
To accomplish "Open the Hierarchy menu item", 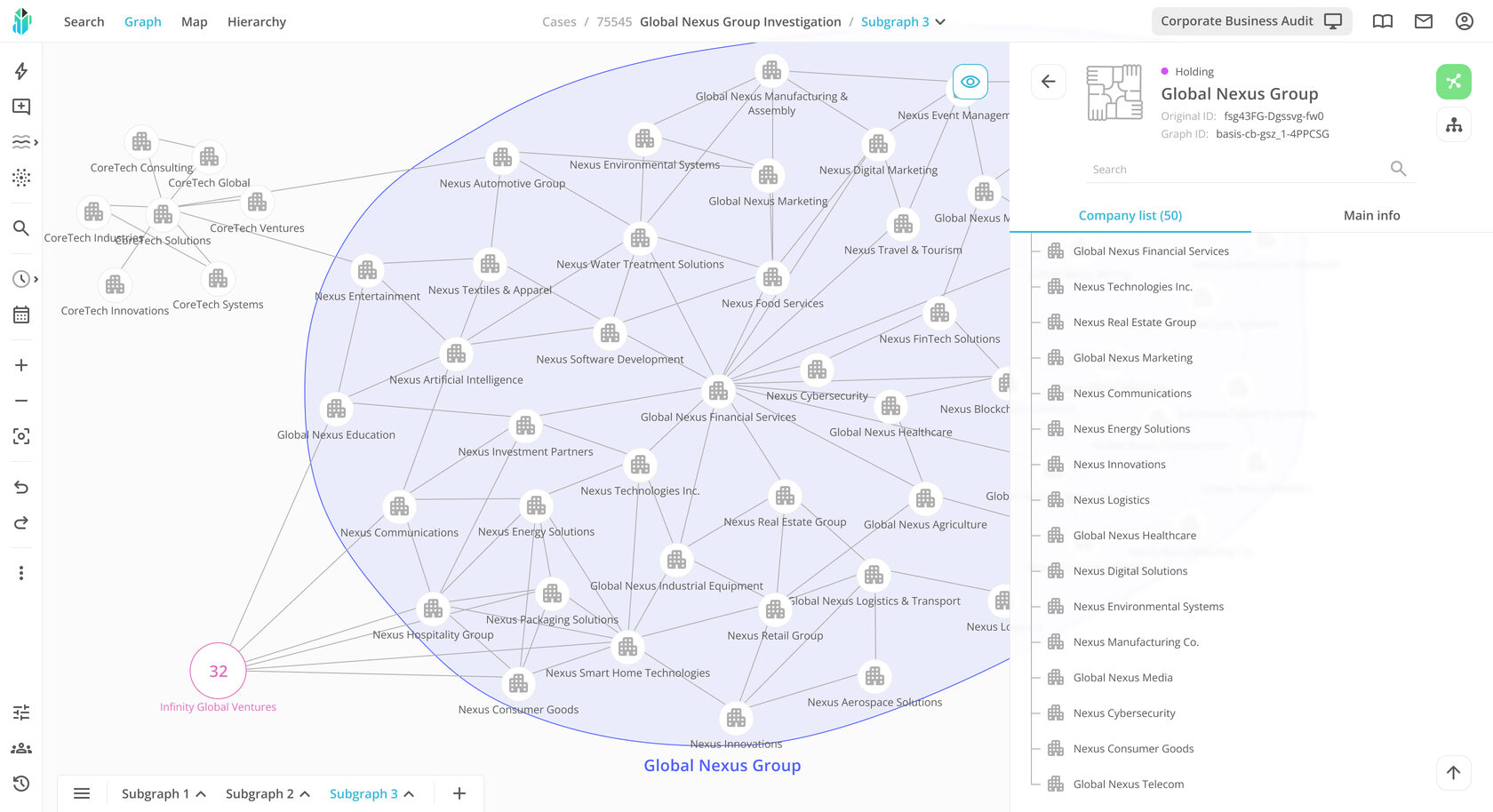I will click(256, 21).
